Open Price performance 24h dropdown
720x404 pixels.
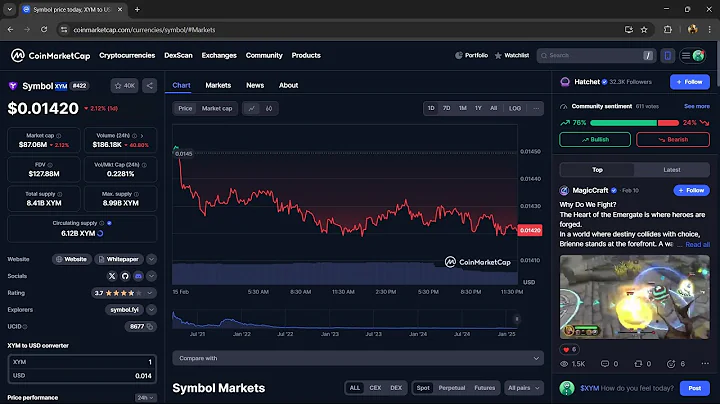coord(145,398)
